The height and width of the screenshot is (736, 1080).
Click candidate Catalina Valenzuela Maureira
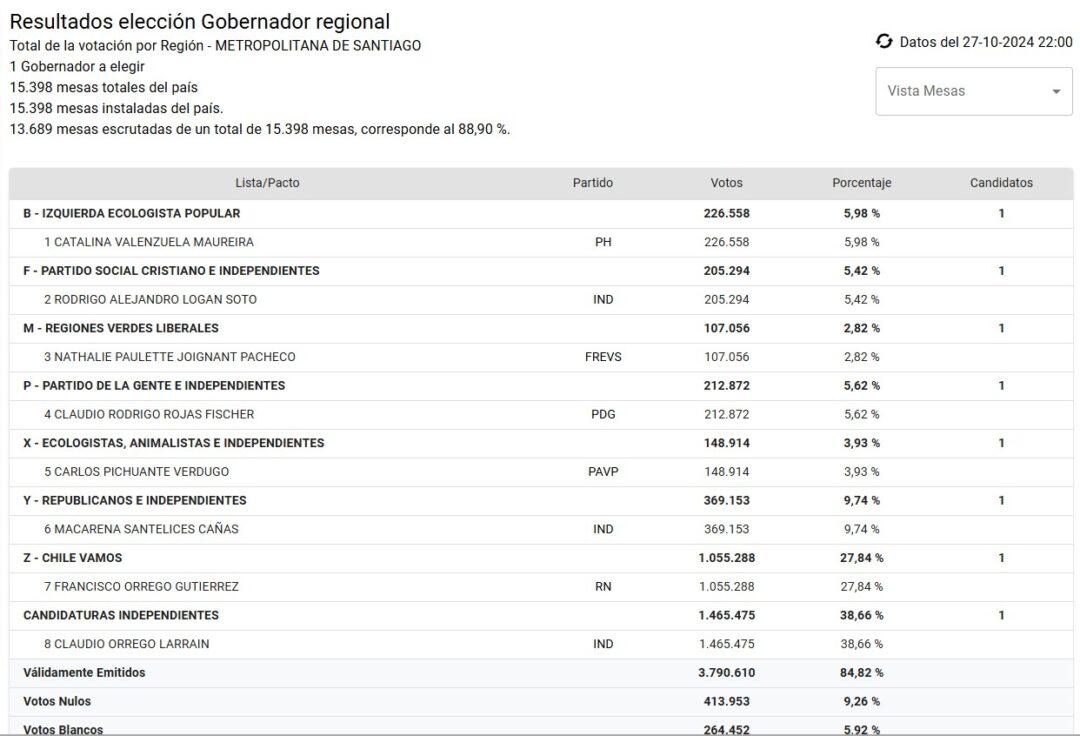click(x=148, y=242)
